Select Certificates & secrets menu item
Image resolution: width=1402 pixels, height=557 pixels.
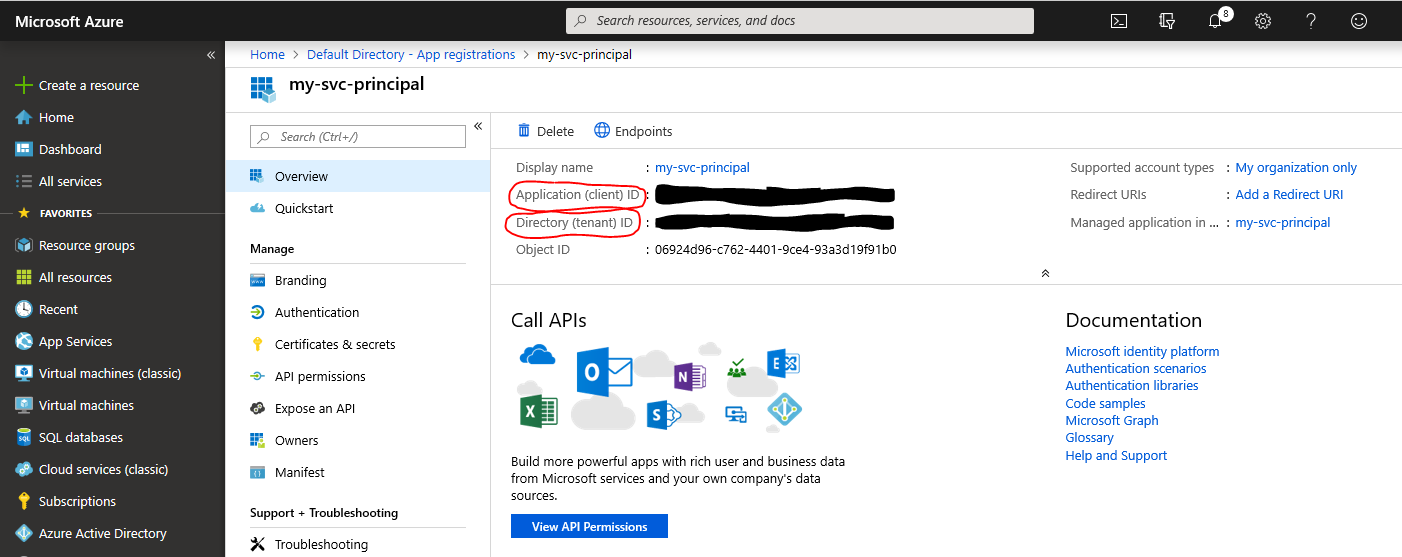pyautogui.click(x=335, y=344)
